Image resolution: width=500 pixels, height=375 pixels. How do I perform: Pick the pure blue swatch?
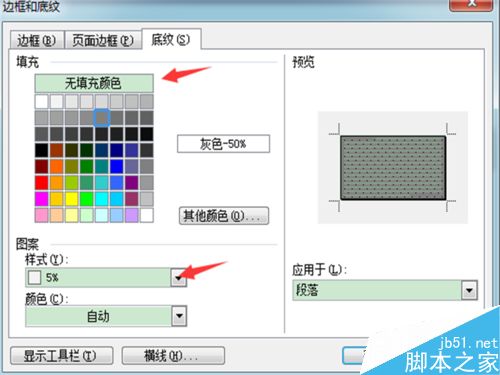point(117,166)
